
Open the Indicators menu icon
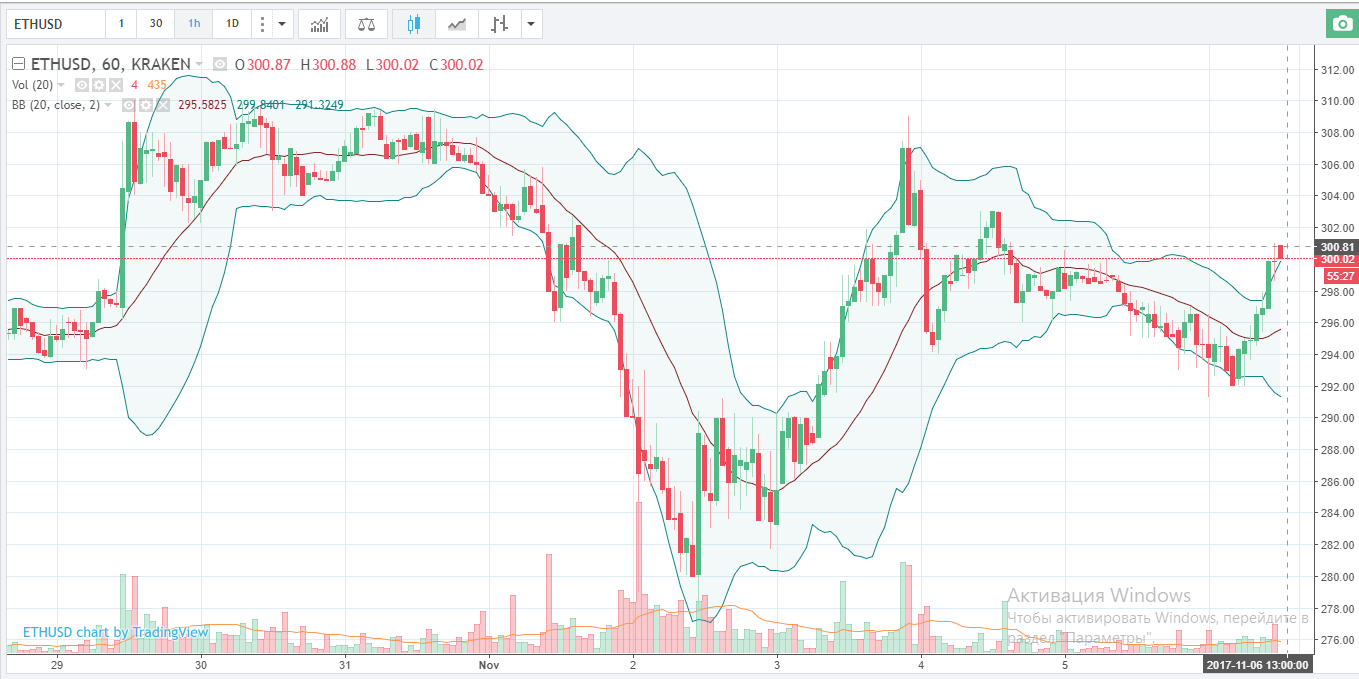point(319,23)
